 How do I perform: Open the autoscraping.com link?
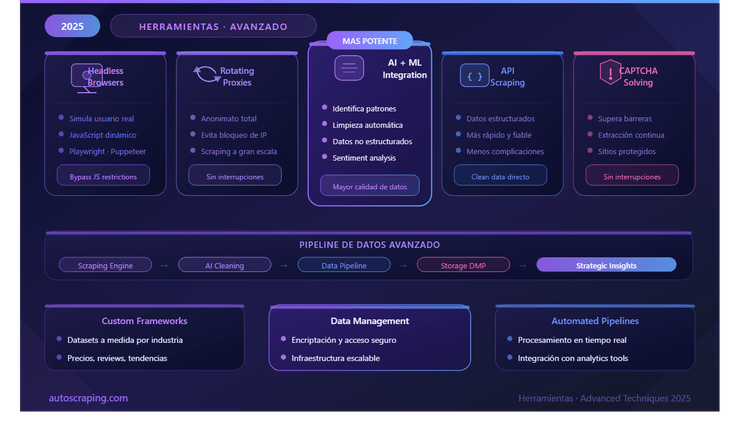click(x=88, y=398)
